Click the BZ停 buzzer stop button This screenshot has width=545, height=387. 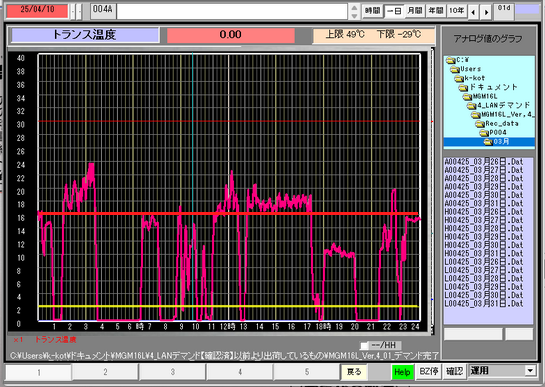point(429,371)
